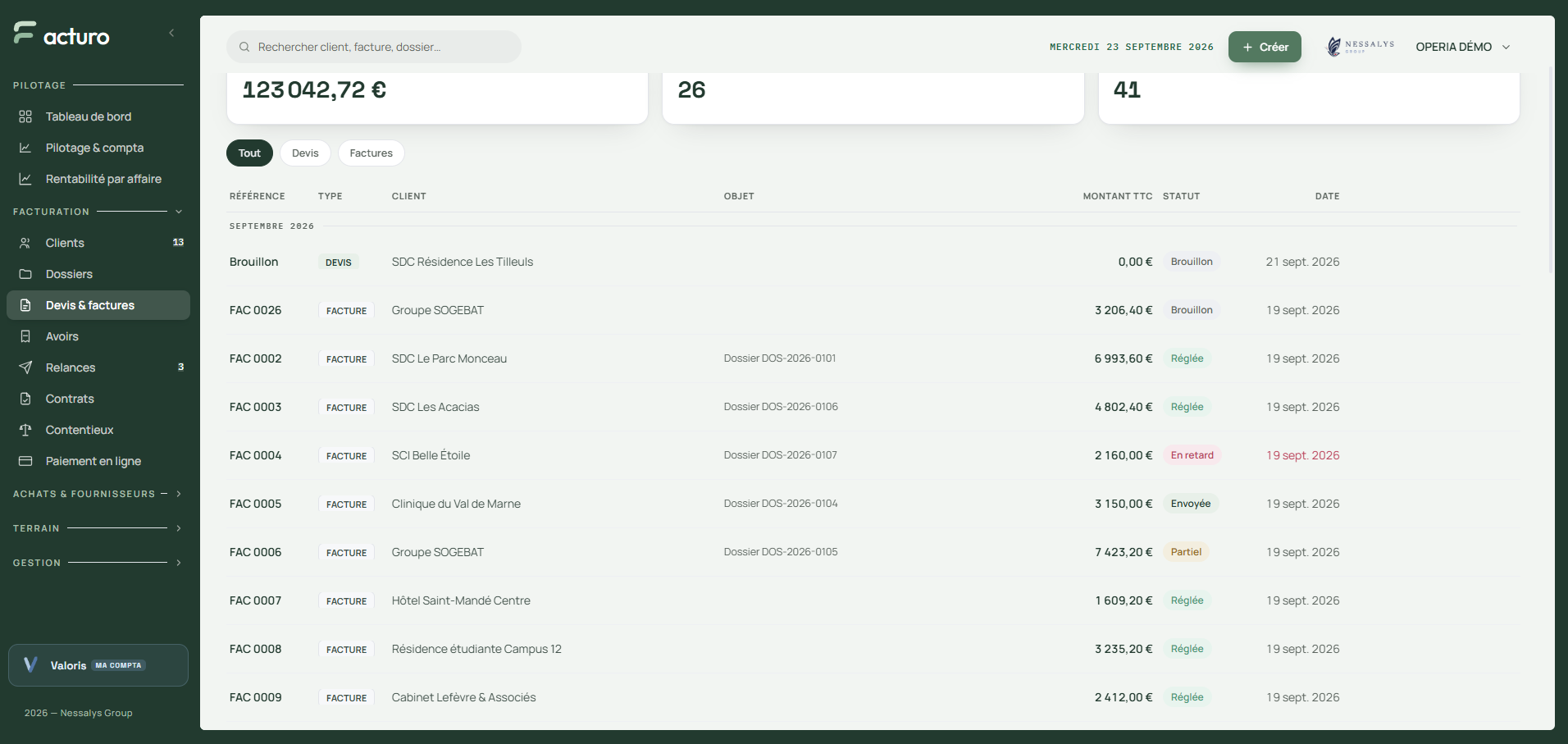
Task: Open the OPERIA DÉMO account dropdown
Action: point(1463,47)
